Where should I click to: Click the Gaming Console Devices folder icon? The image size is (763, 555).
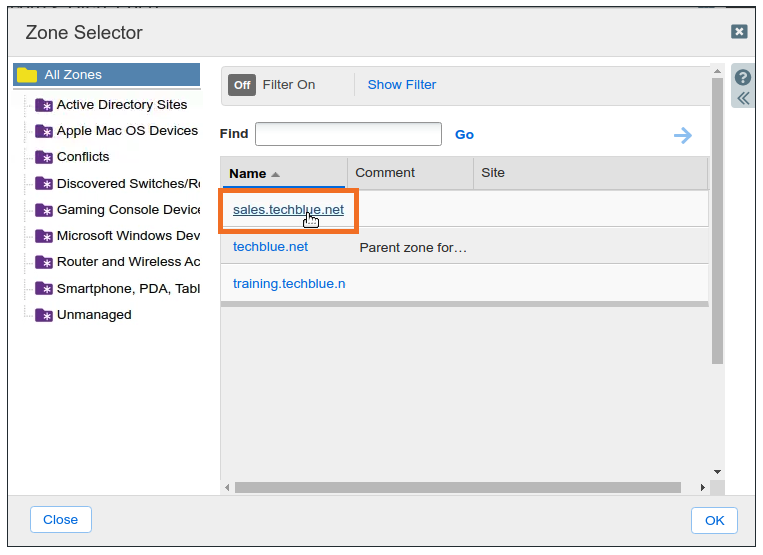pyautogui.click(x=44, y=210)
